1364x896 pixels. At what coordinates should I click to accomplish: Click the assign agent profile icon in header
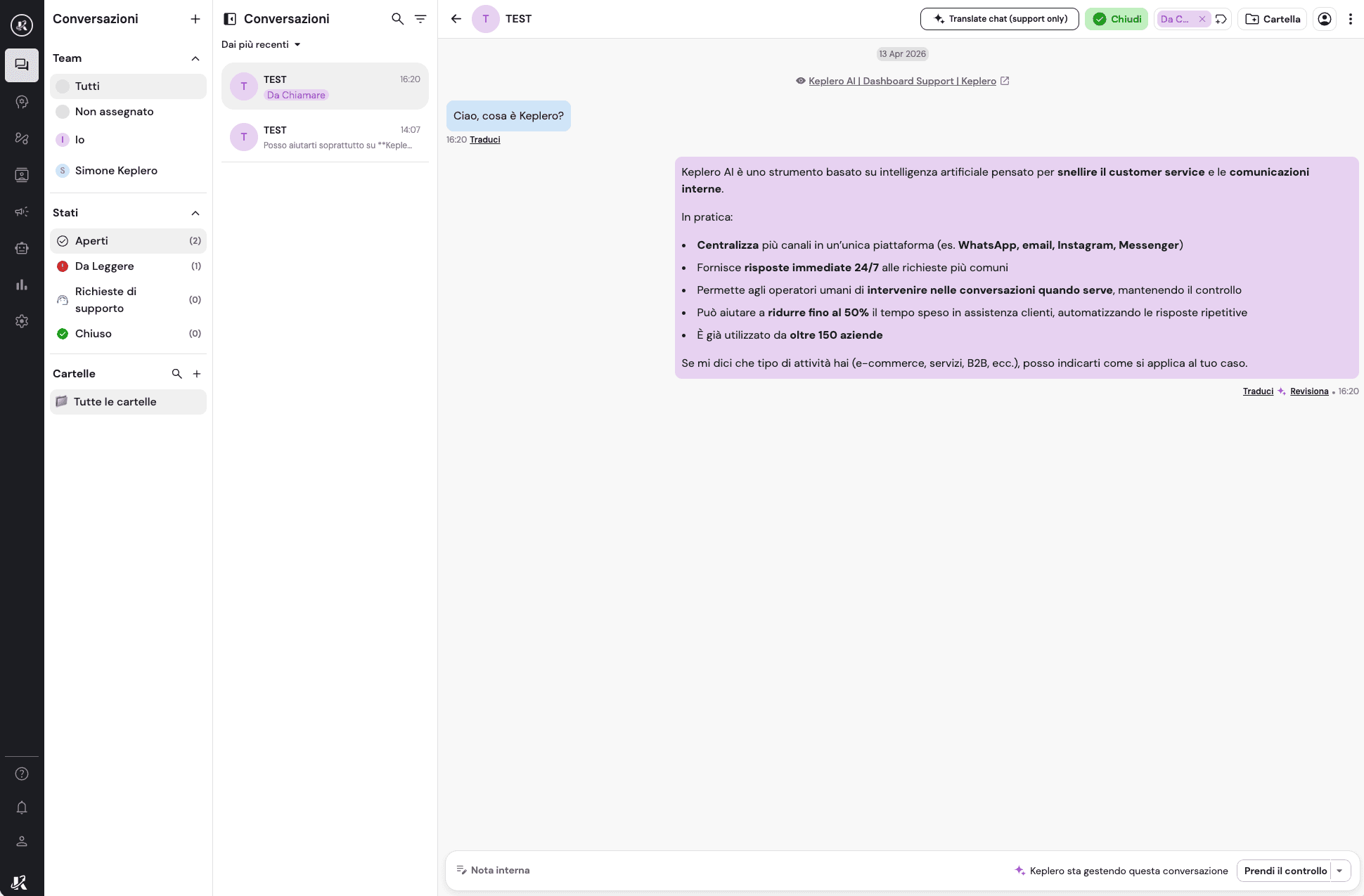tap(1325, 19)
